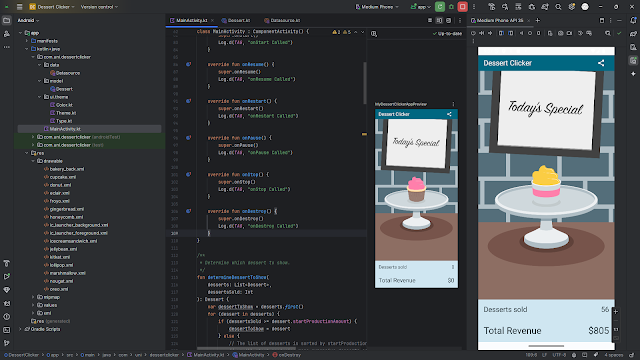Toggle override gutter marker next to onResume
Image resolution: width=640 pixels, height=360 pixels.
pyautogui.click(x=188, y=64)
